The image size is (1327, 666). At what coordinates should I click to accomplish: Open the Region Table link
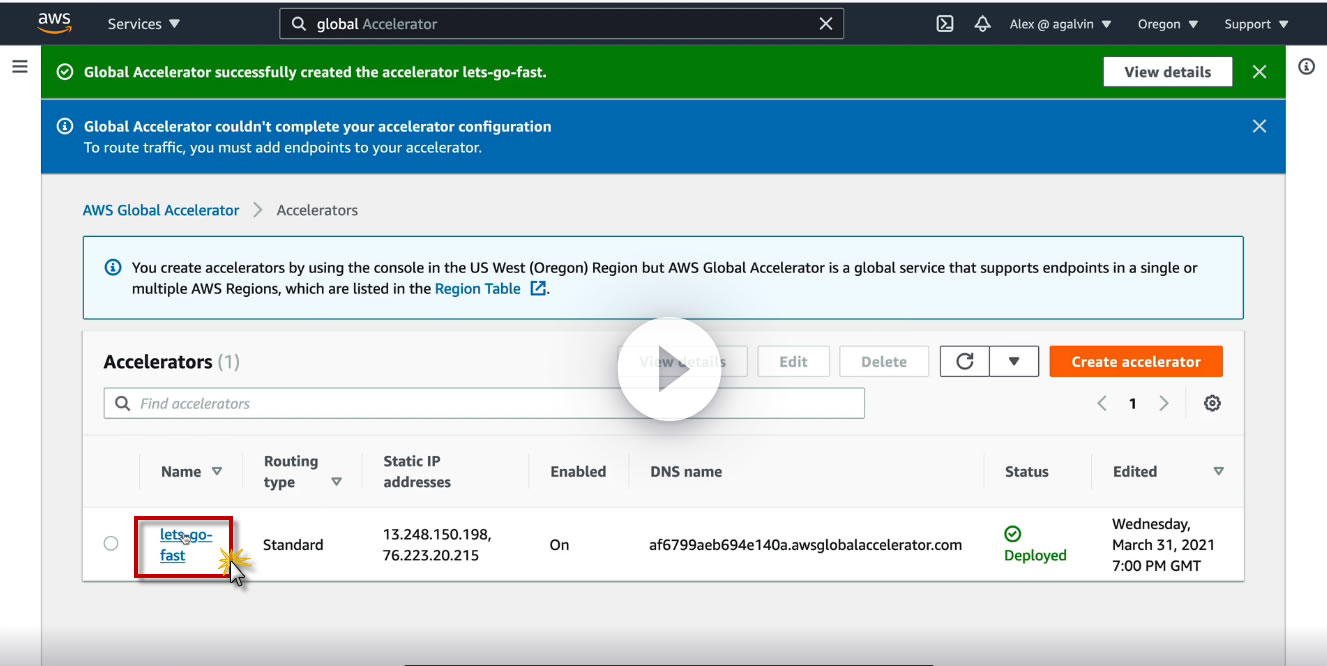tap(490, 288)
